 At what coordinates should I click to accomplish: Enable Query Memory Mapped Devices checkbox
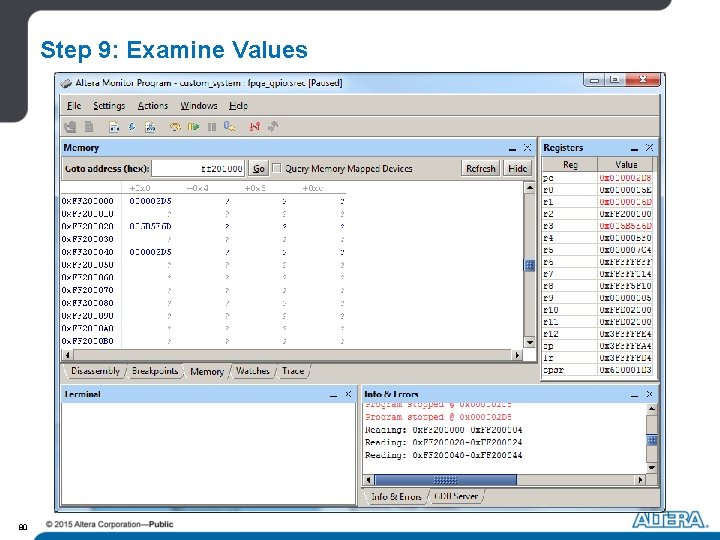[277, 168]
